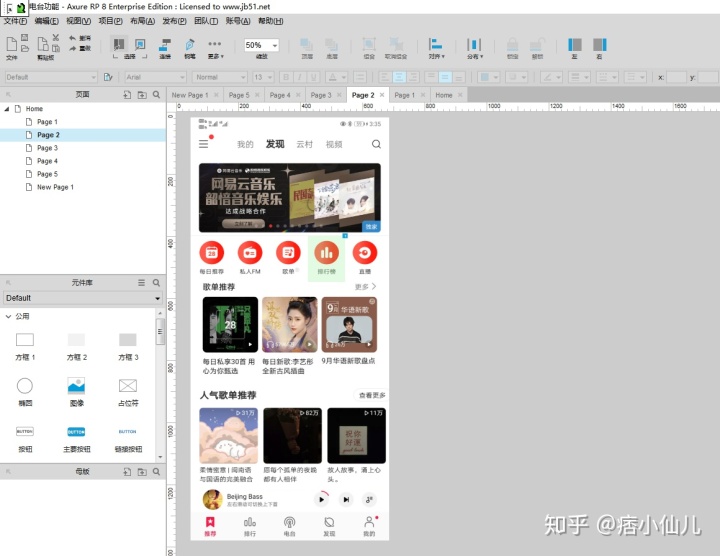Add a new master in masters panel

(x=127, y=472)
